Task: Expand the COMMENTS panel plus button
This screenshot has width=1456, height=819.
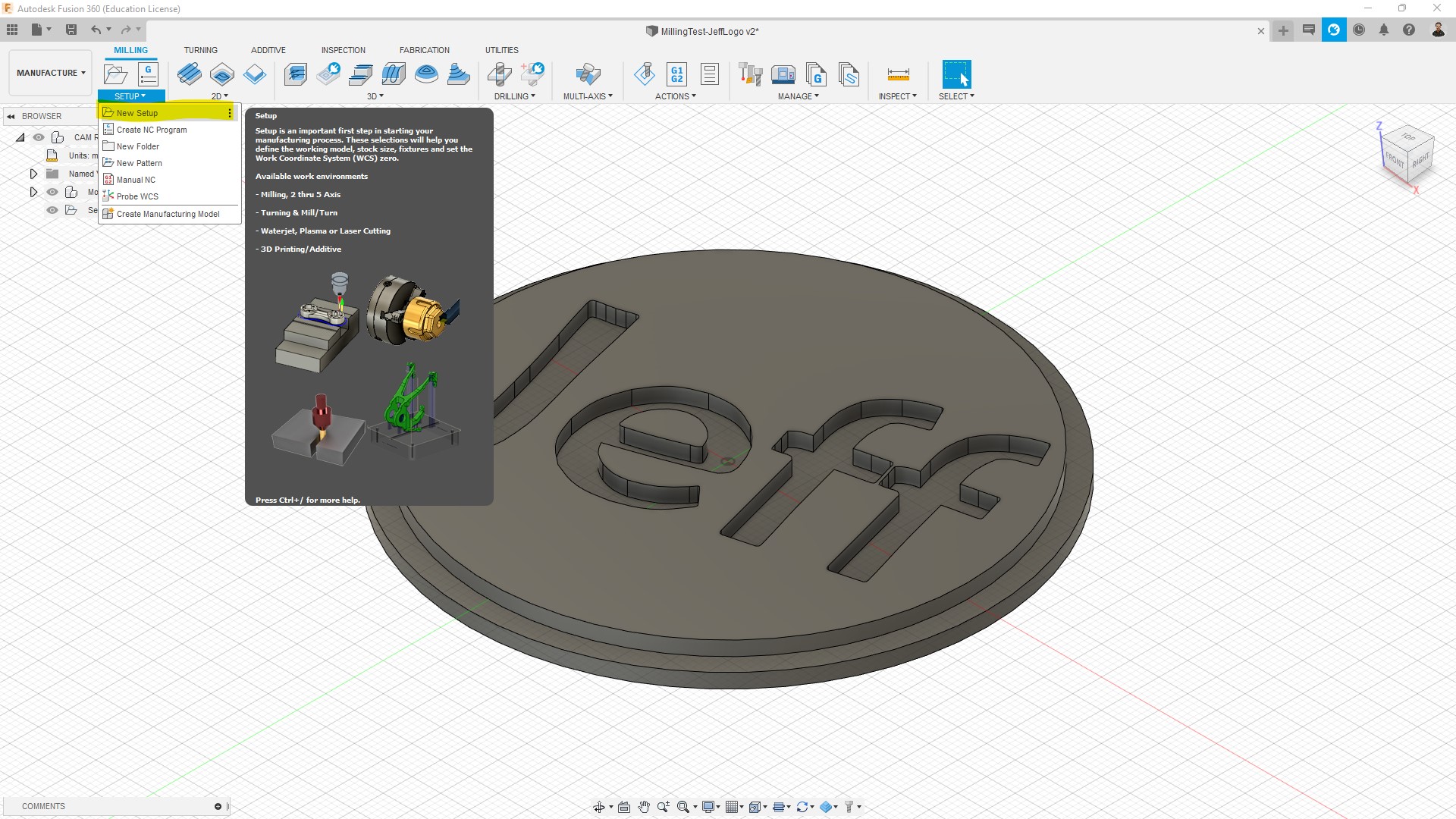Action: 218,806
